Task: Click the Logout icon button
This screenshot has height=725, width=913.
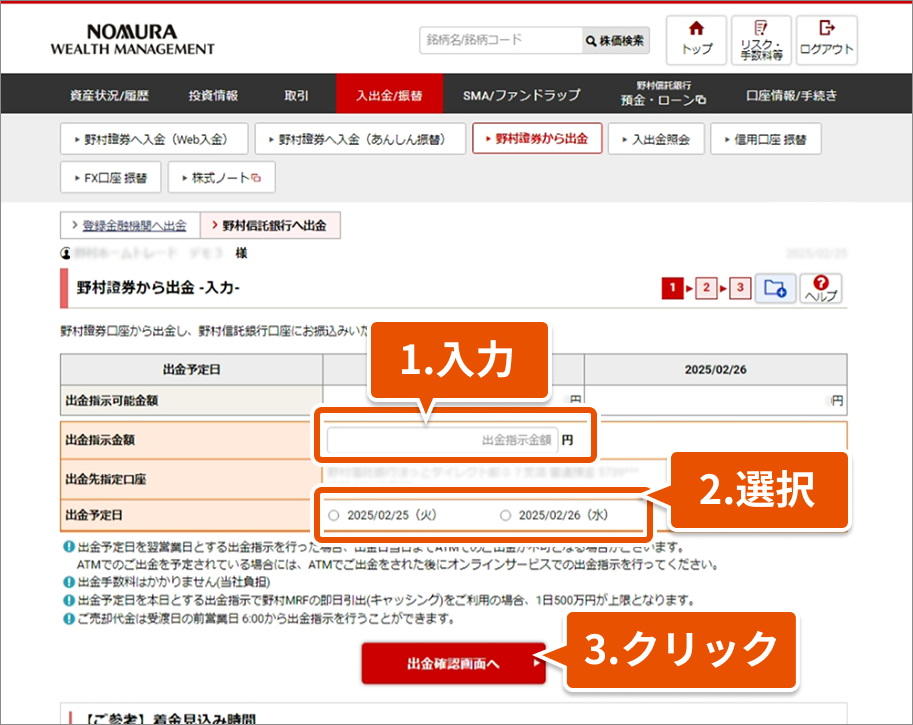Action: [827, 40]
